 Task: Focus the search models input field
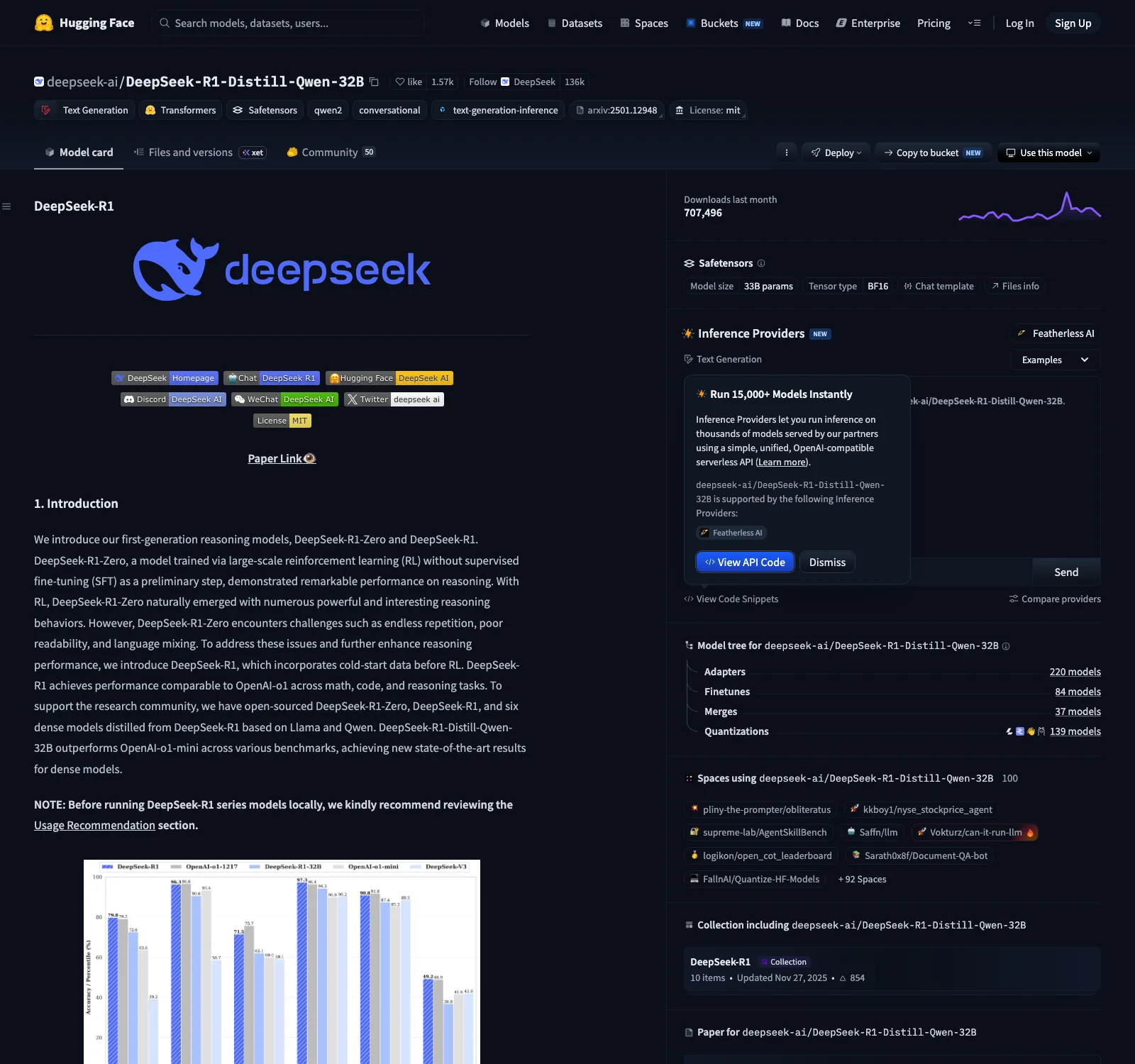click(288, 23)
